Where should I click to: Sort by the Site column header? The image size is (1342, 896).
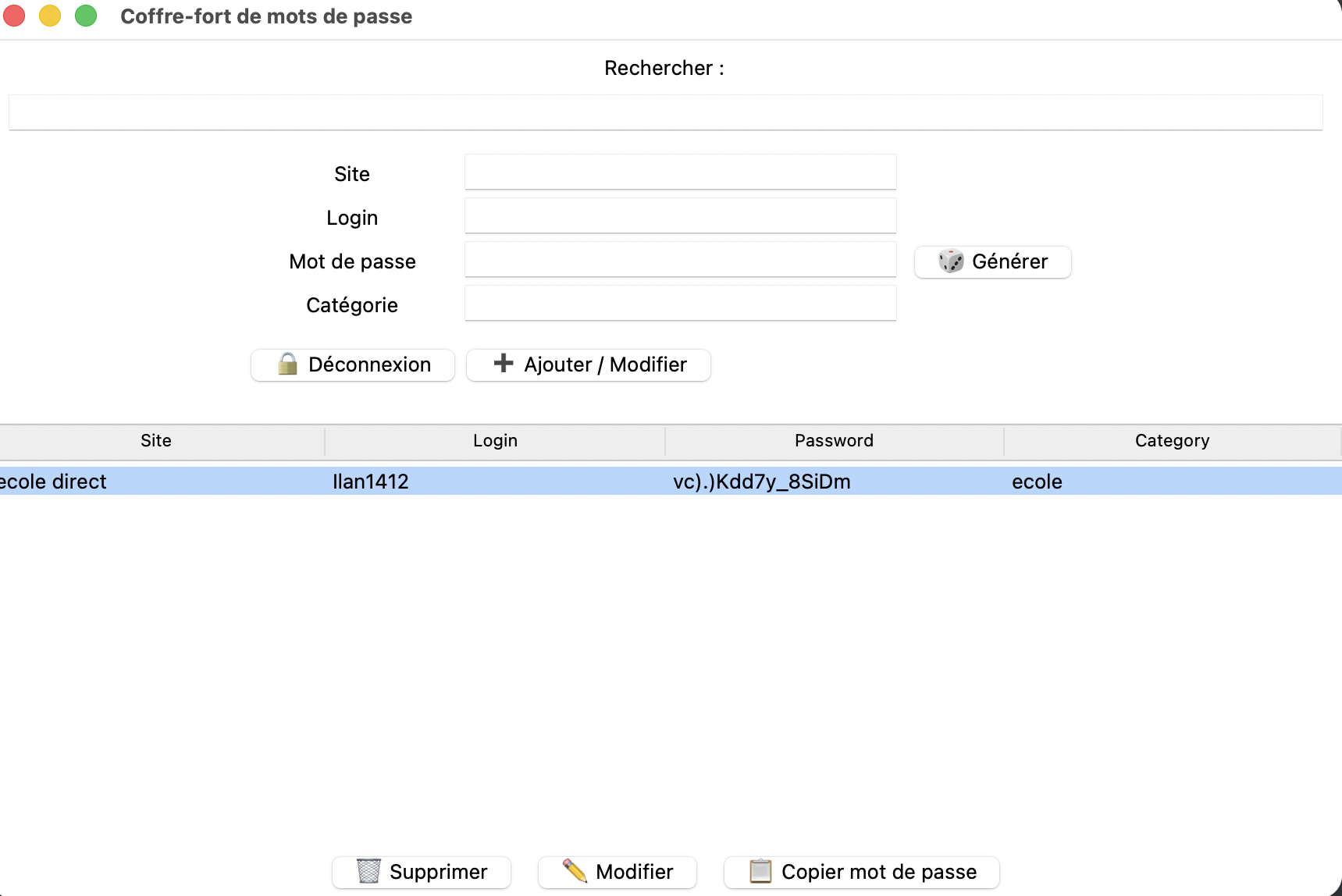156,441
